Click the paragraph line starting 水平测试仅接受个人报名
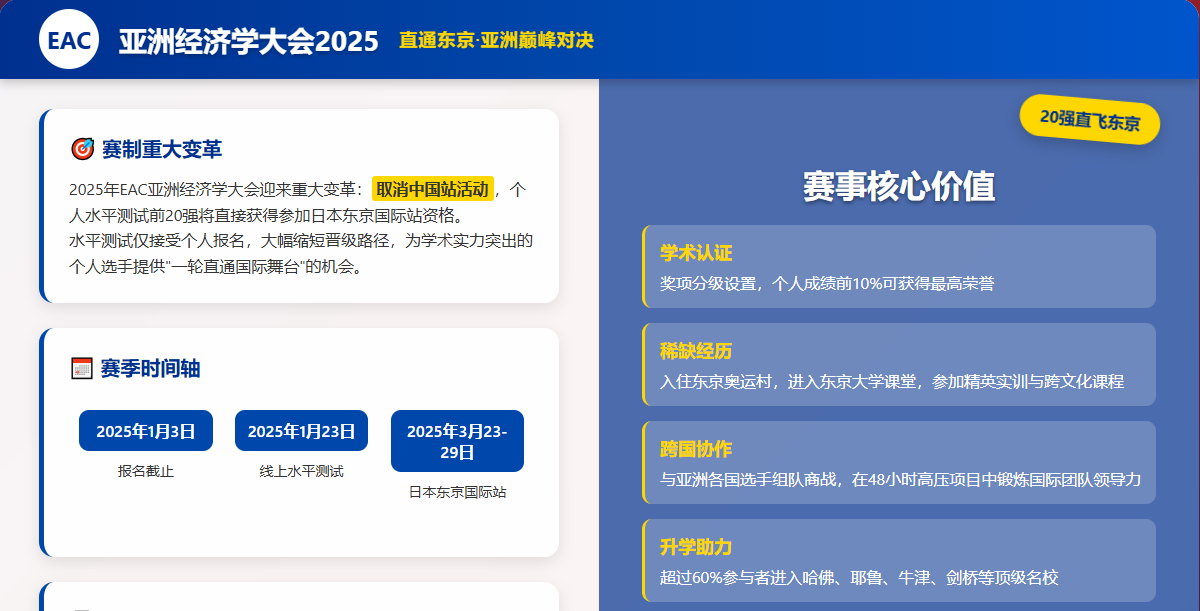The height and width of the screenshot is (611, 1200). 301,241
